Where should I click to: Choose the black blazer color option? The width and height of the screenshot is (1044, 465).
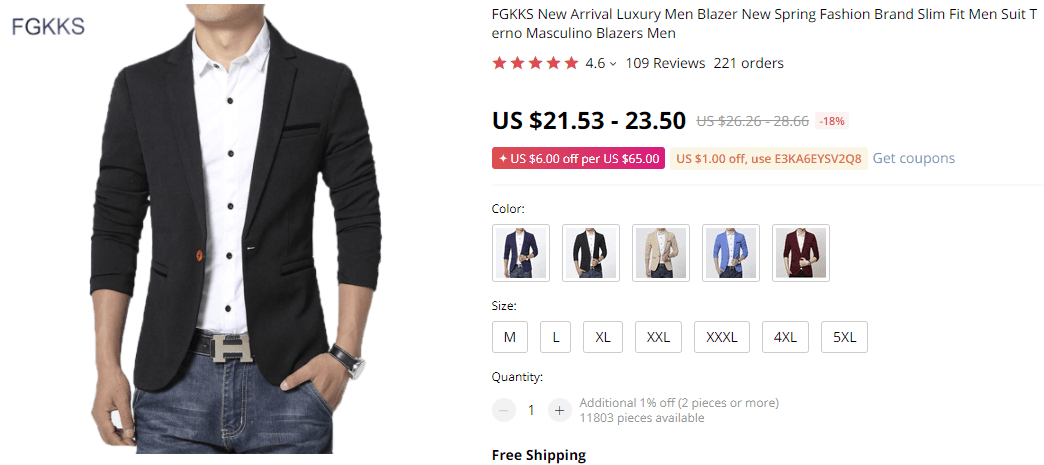(x=591, y=253)
